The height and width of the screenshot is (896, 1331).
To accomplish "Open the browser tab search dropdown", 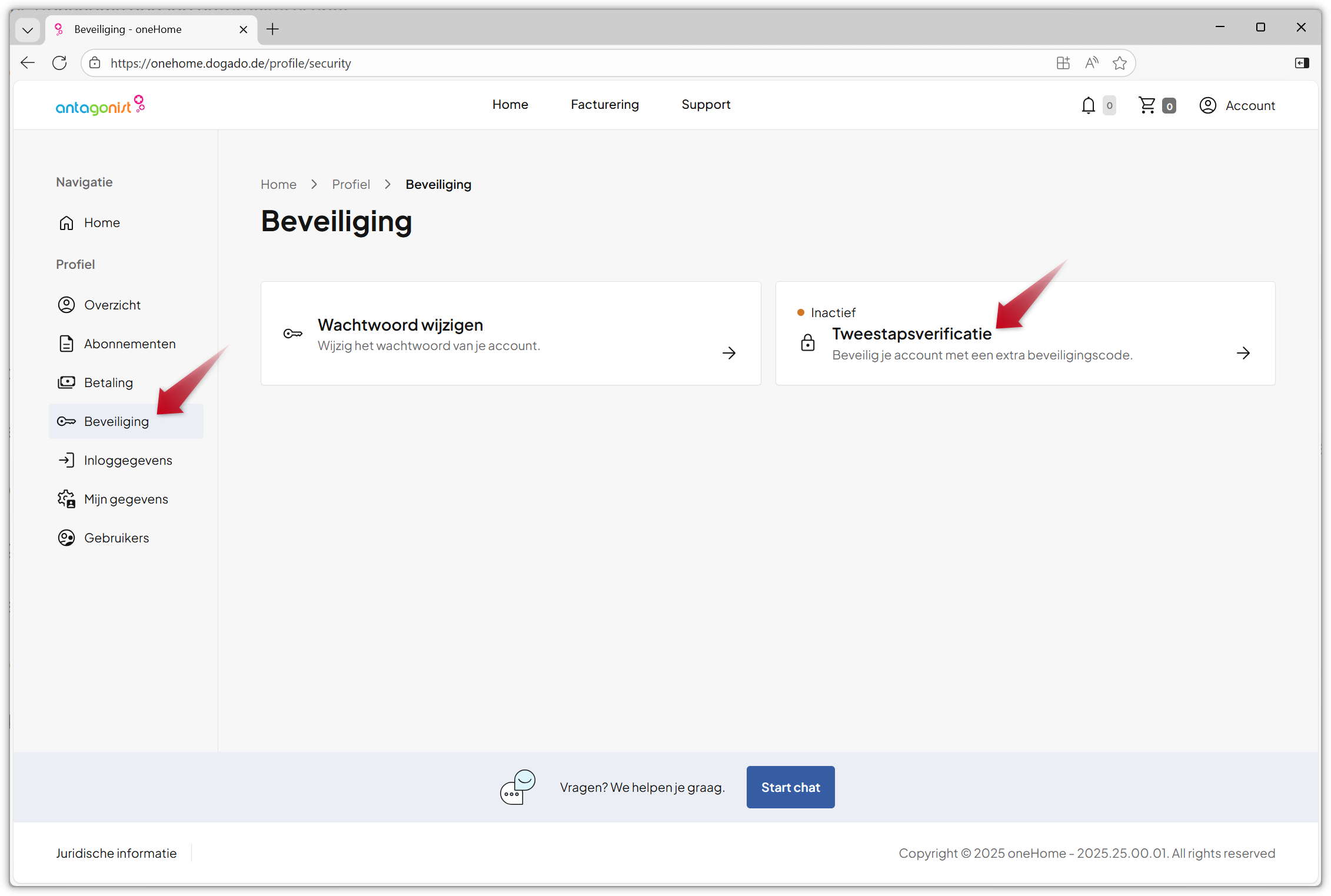I will [28, 29].
